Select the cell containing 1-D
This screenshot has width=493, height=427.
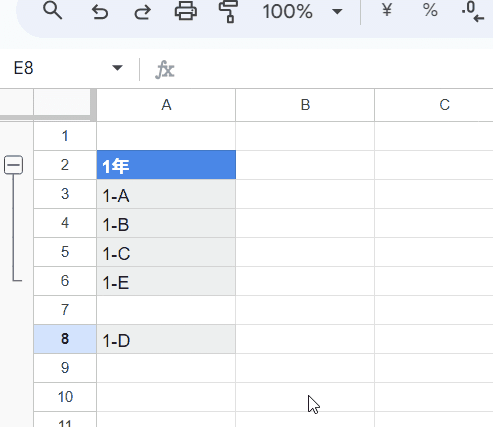click(166, 339)
